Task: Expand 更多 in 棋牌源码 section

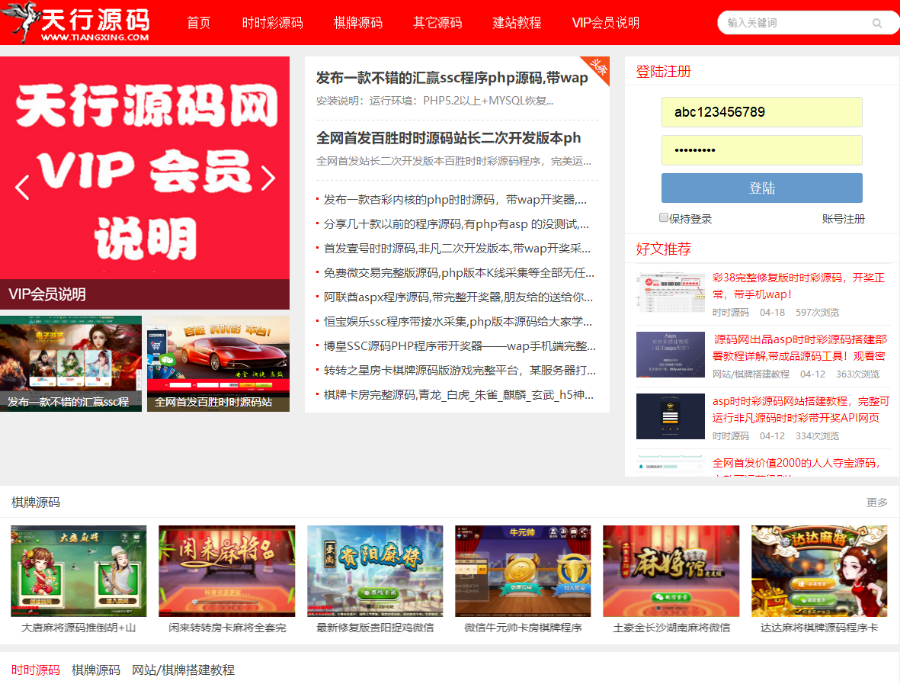Action: [876, 502]
